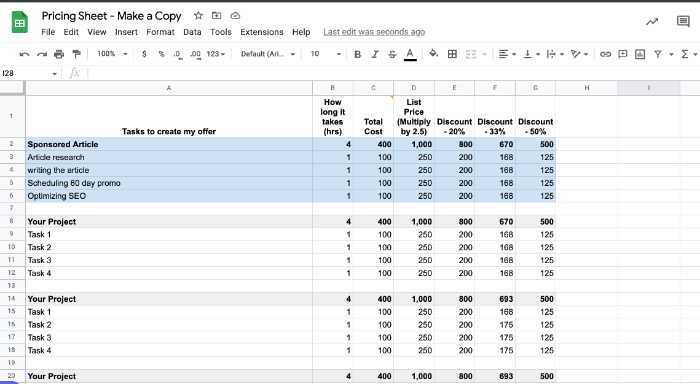Open the File menu
Viewport: 700px width, 384px height.
48,32
